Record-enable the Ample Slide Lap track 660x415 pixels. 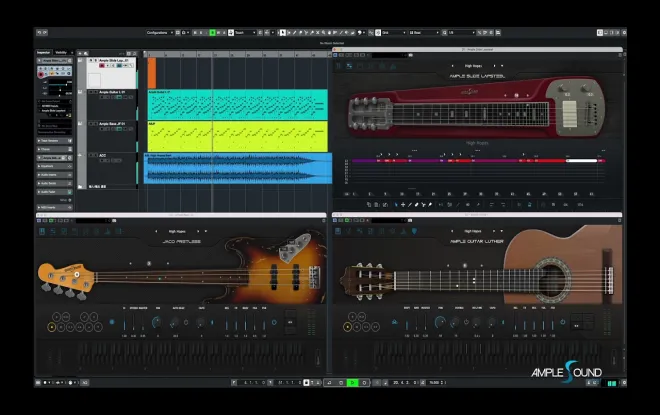tap(101, 66)
